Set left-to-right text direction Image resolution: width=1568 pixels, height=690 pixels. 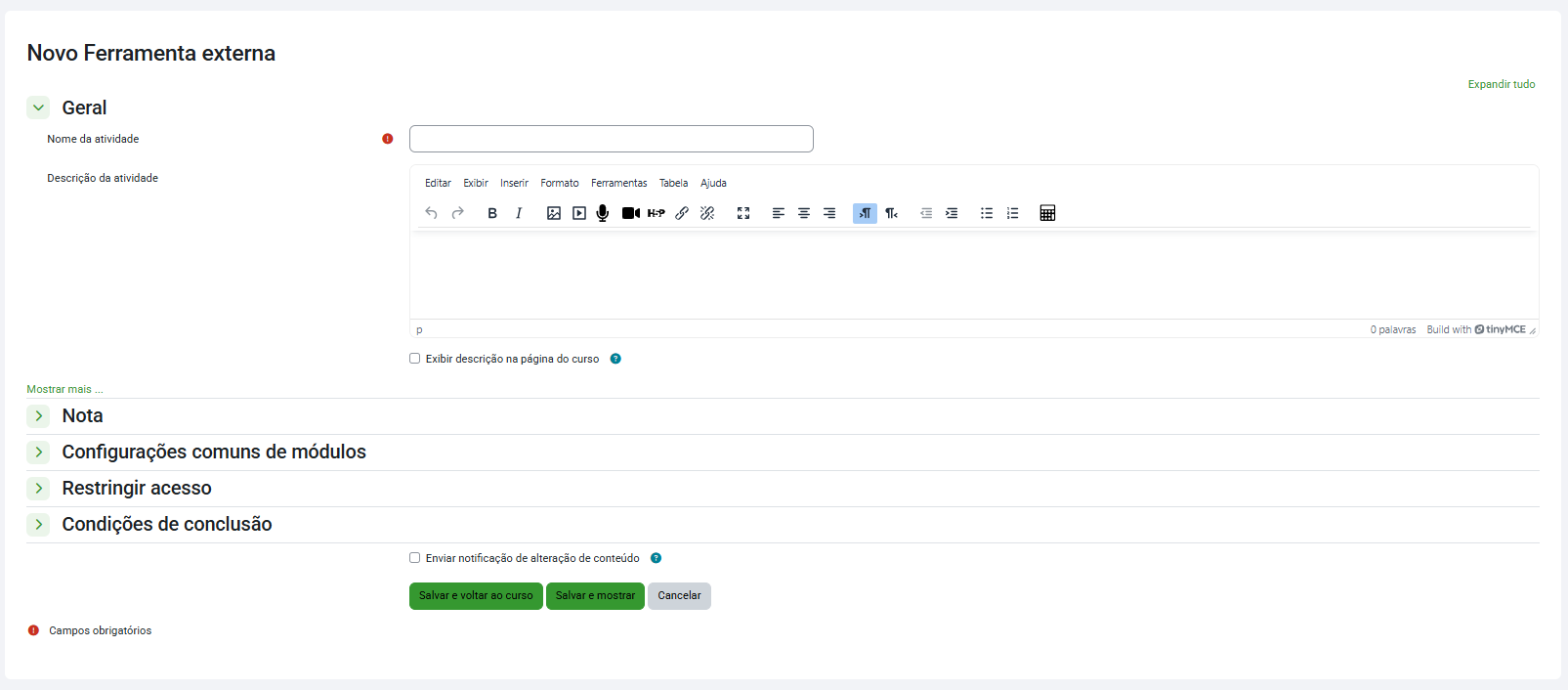(866, 213)
